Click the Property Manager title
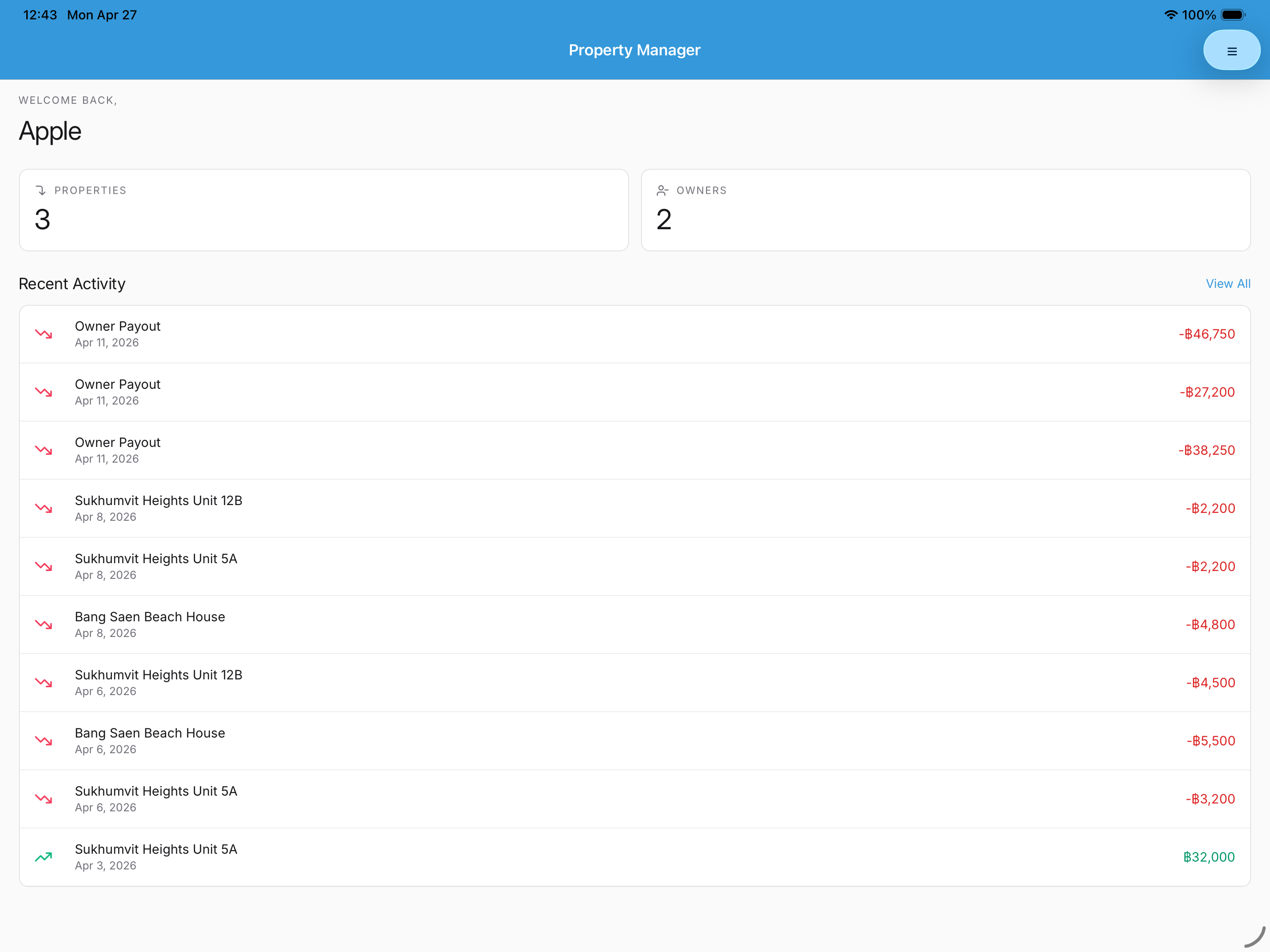 click(635, 50)
